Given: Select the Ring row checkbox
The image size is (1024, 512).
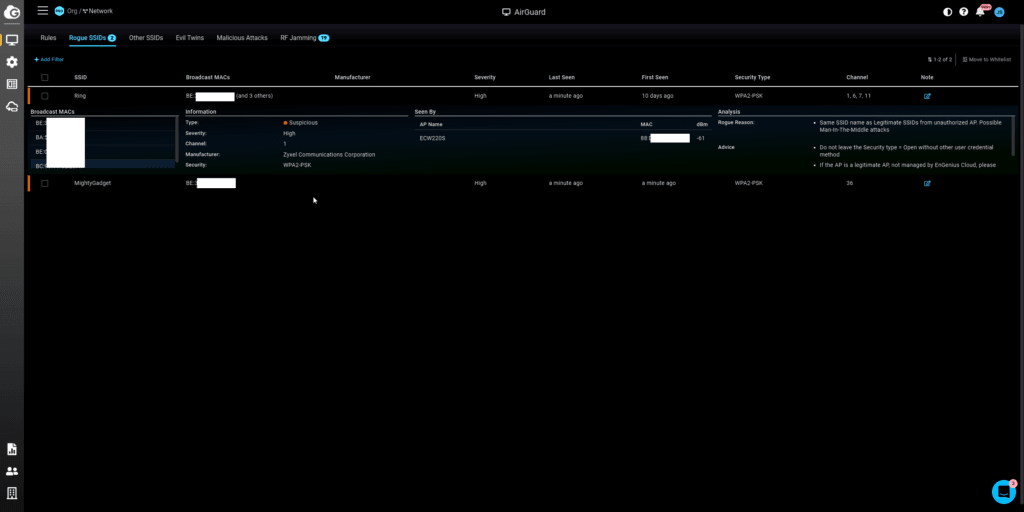Looking at the screenshot, I should (45, 96).
